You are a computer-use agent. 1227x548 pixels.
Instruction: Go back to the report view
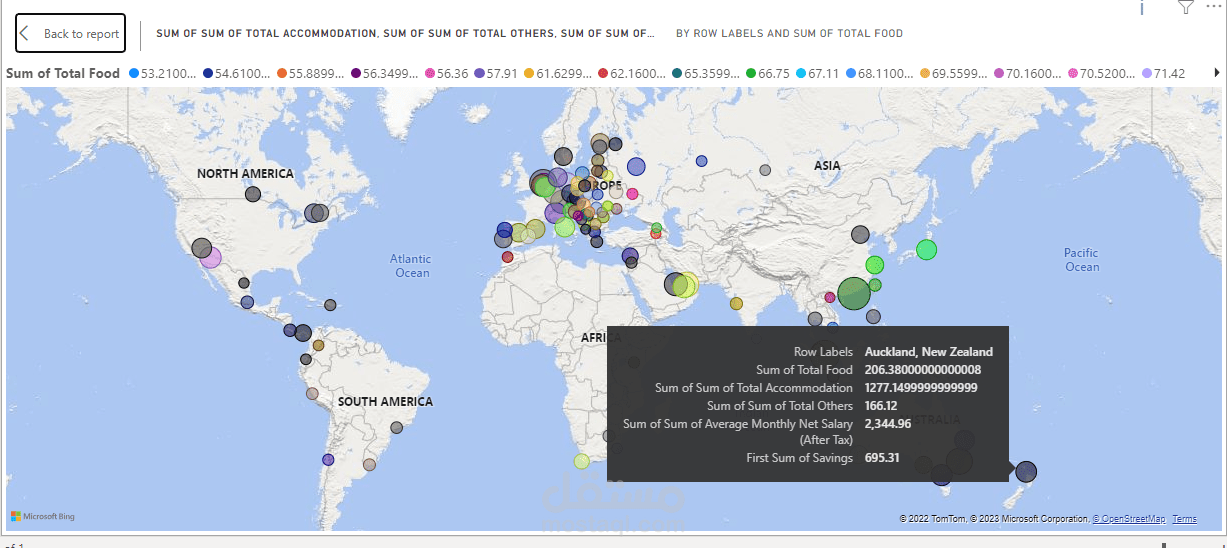[70, 33]
